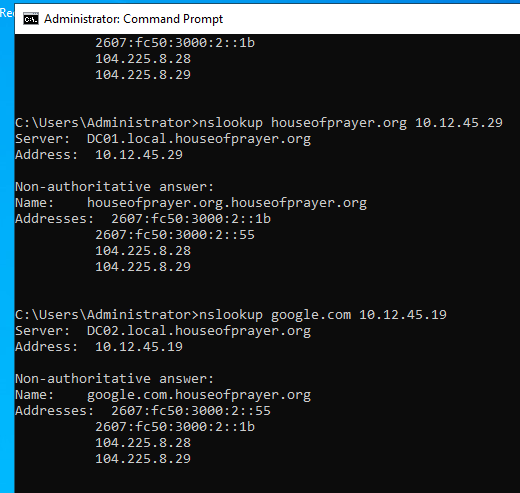Click the Addresses label under houseofprayer.org name
Viewport: 520px width, 493px height.
pyautogui.click(x=55, y=219)
